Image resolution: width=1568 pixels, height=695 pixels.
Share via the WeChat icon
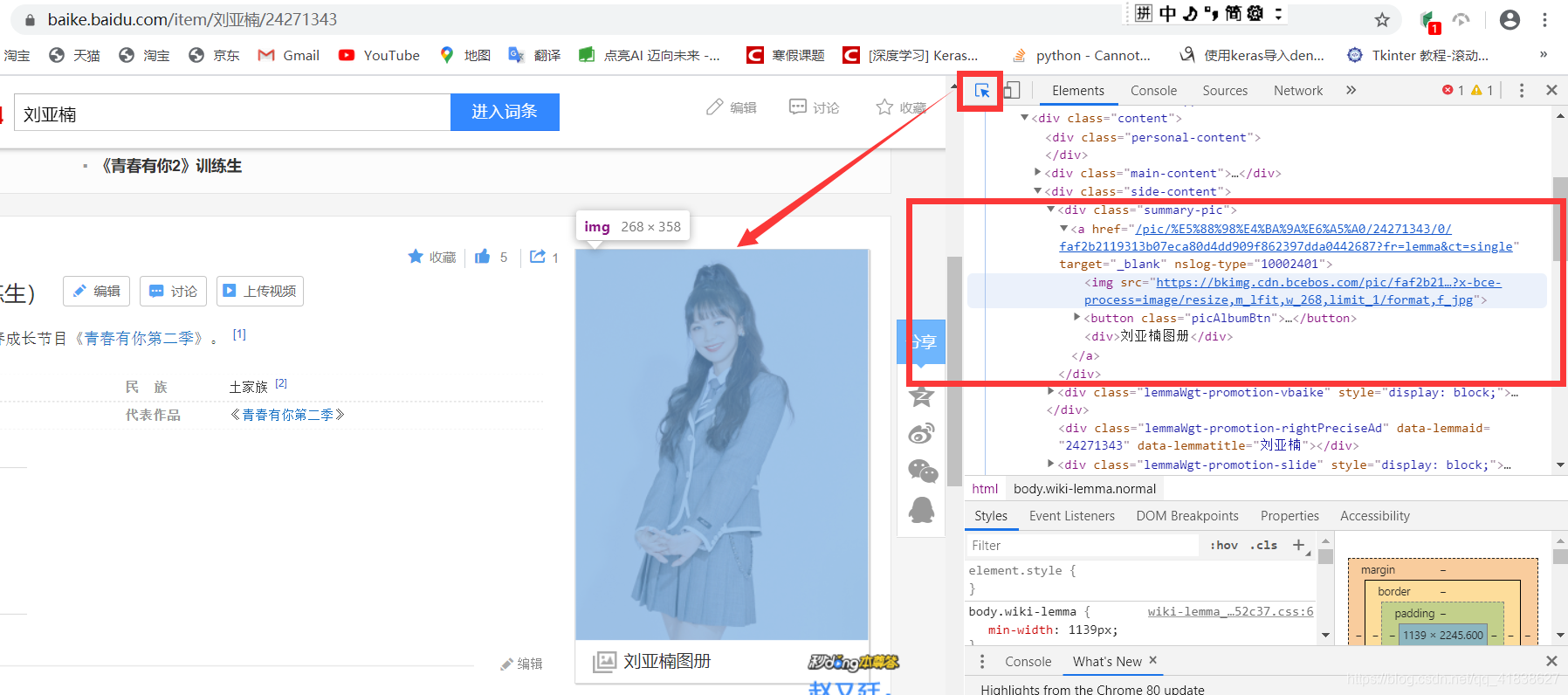click(x=923, y=471)
